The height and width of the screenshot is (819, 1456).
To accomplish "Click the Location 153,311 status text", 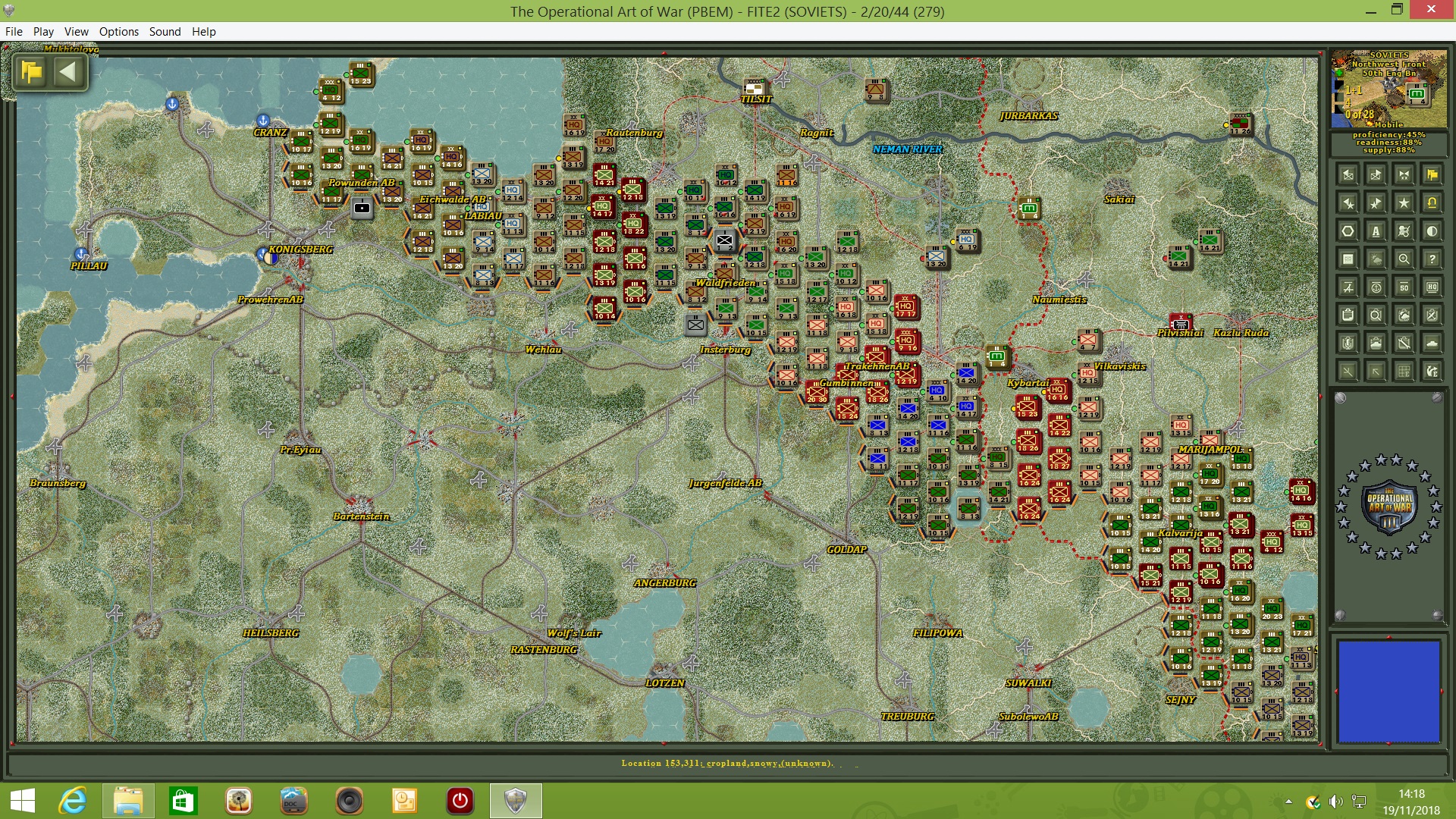I will pos(727,763).
